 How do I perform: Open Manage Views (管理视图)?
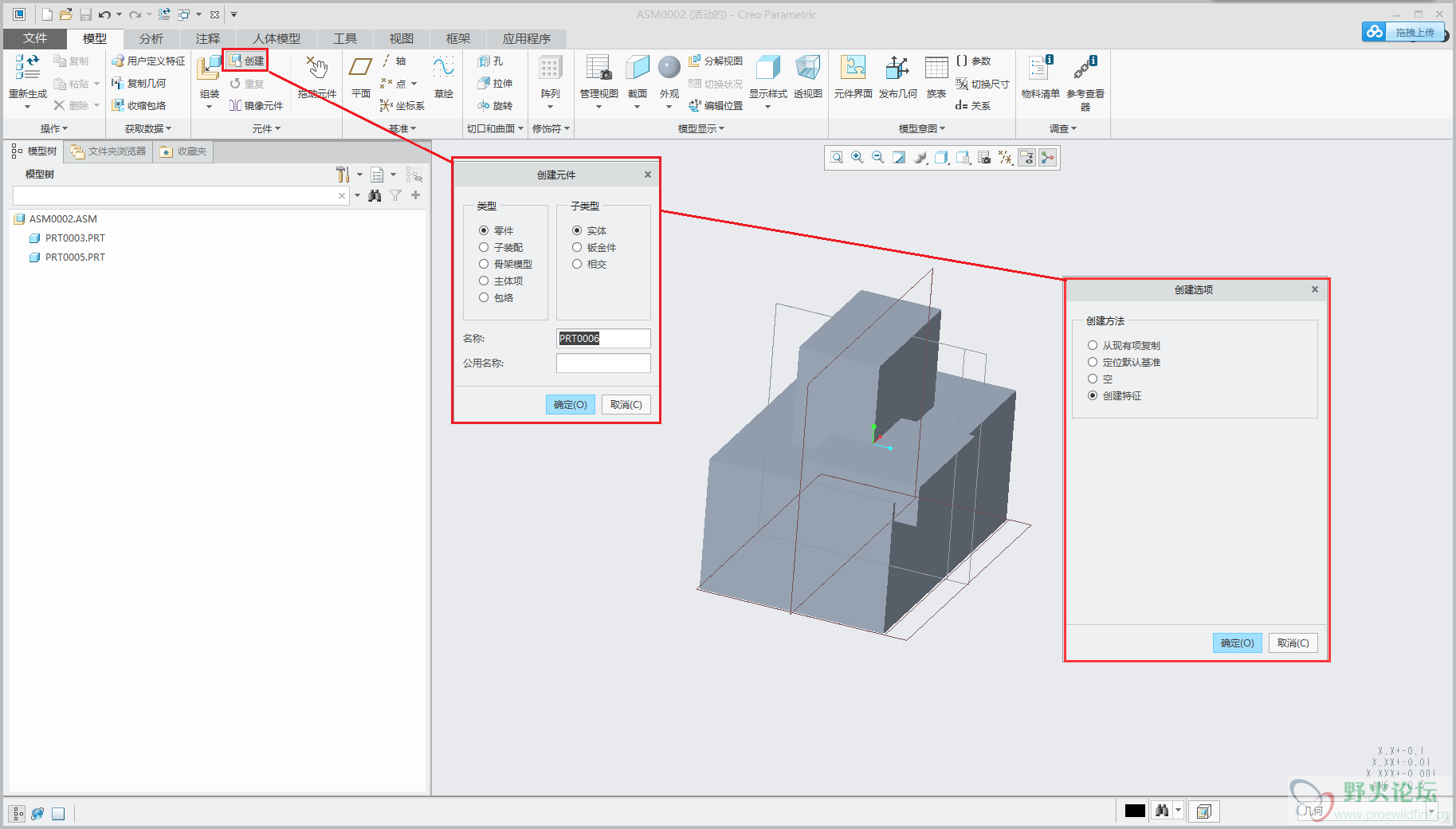coord(598,68)
